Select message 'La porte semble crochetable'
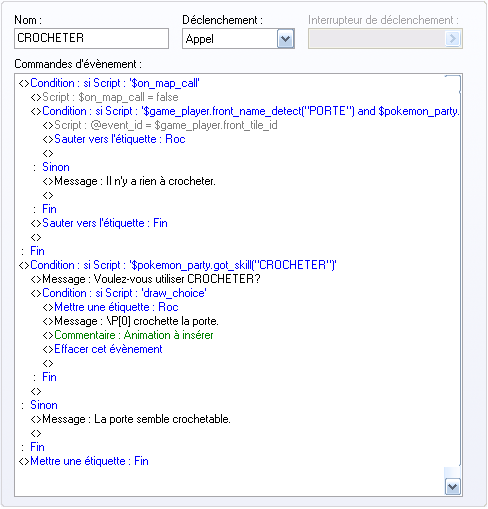 coord(131,419)
